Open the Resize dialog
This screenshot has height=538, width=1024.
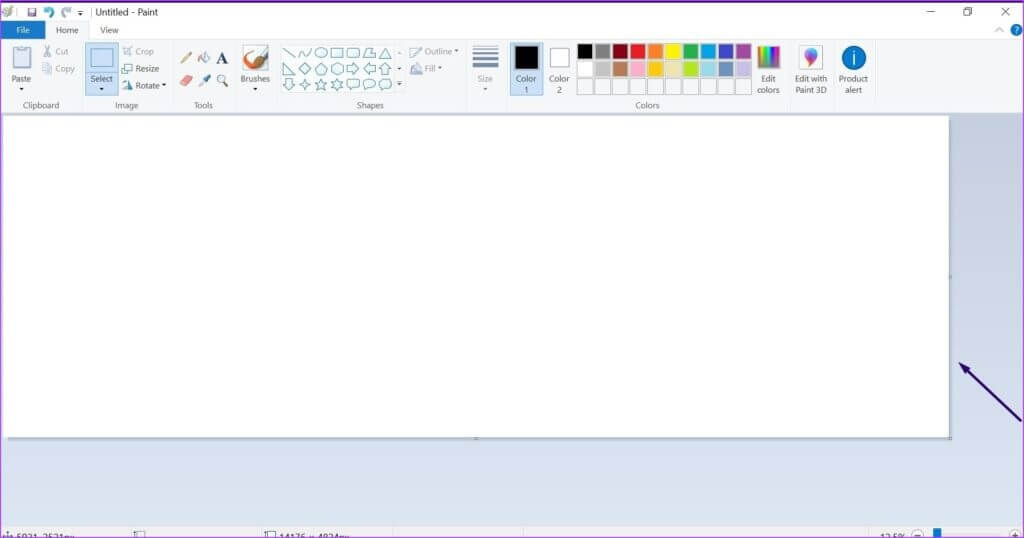(140, 68)
